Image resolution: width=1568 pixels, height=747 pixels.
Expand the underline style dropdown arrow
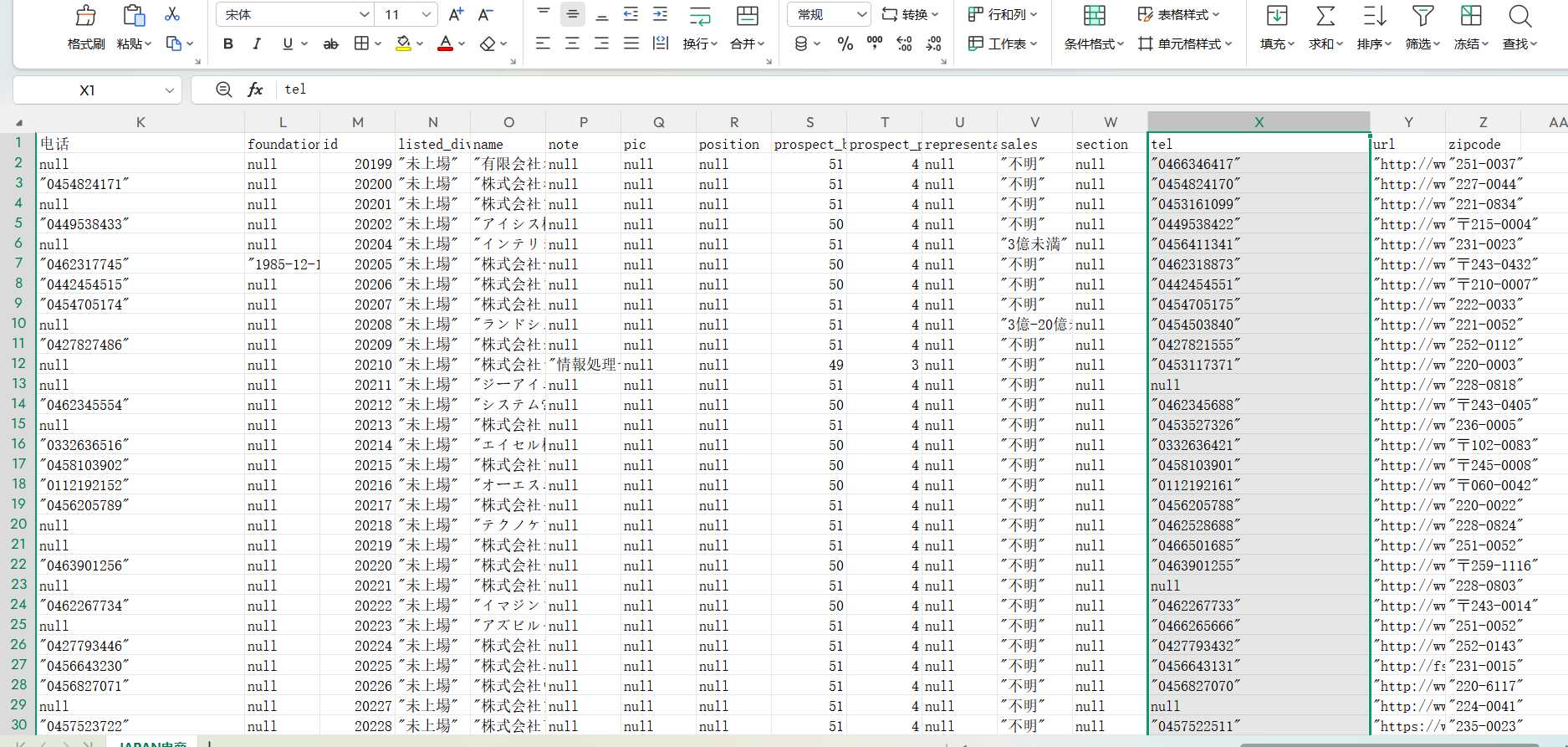pyautogui.click(x=304, y=43)
